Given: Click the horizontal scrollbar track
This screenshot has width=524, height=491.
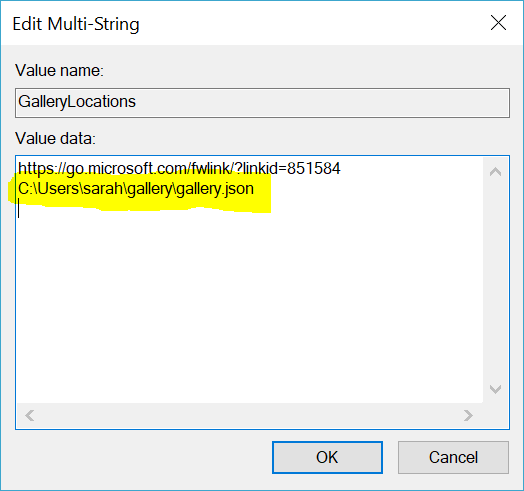Looking at the screenshot, I should (249, 415).
